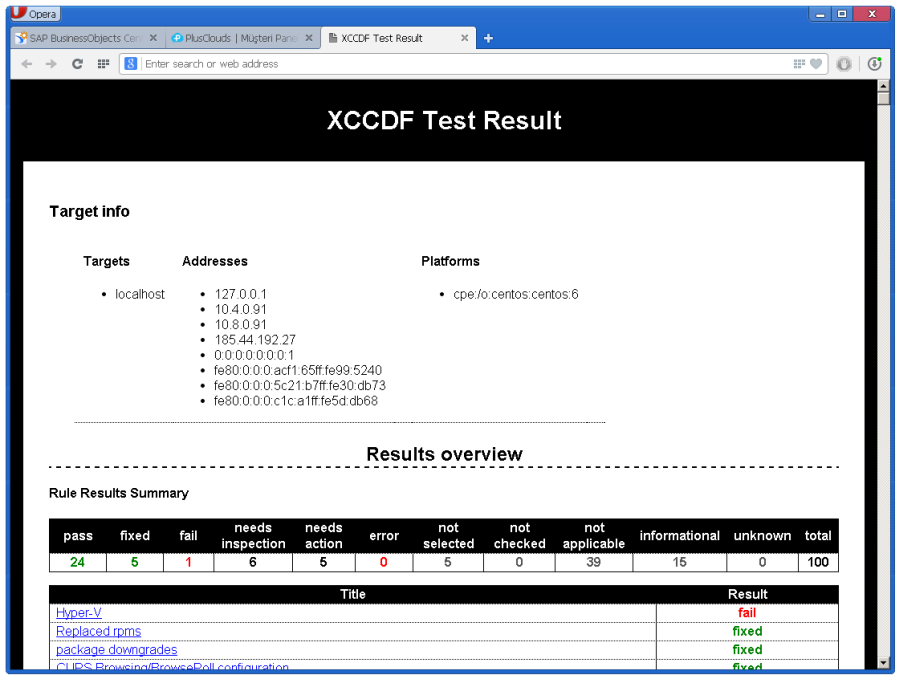
Task: Click the heart bookmark icon
Action: [x=816, y=64]
